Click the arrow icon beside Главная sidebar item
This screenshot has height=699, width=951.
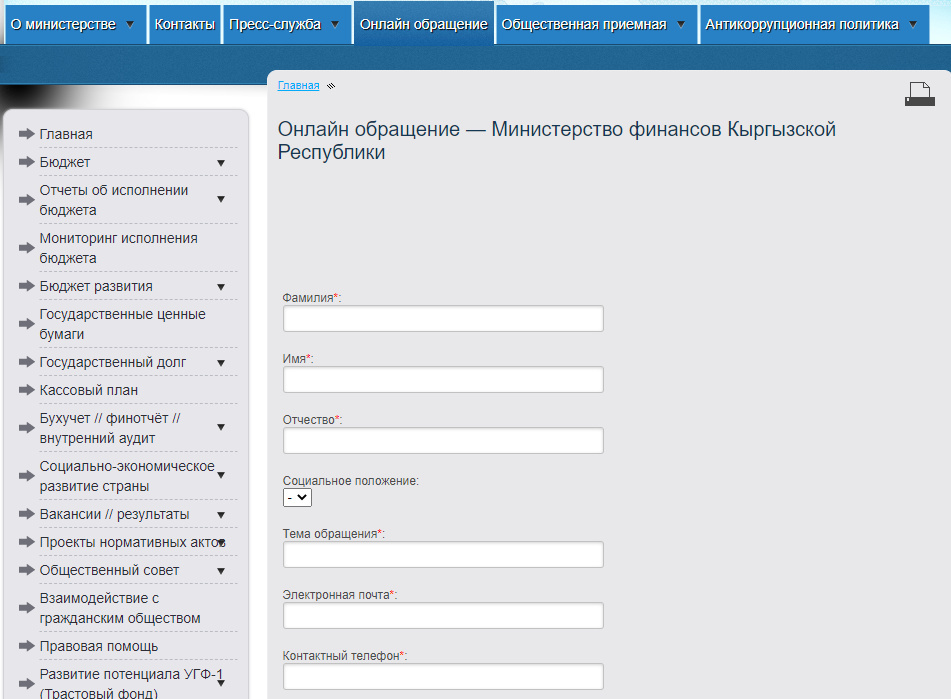25,133
